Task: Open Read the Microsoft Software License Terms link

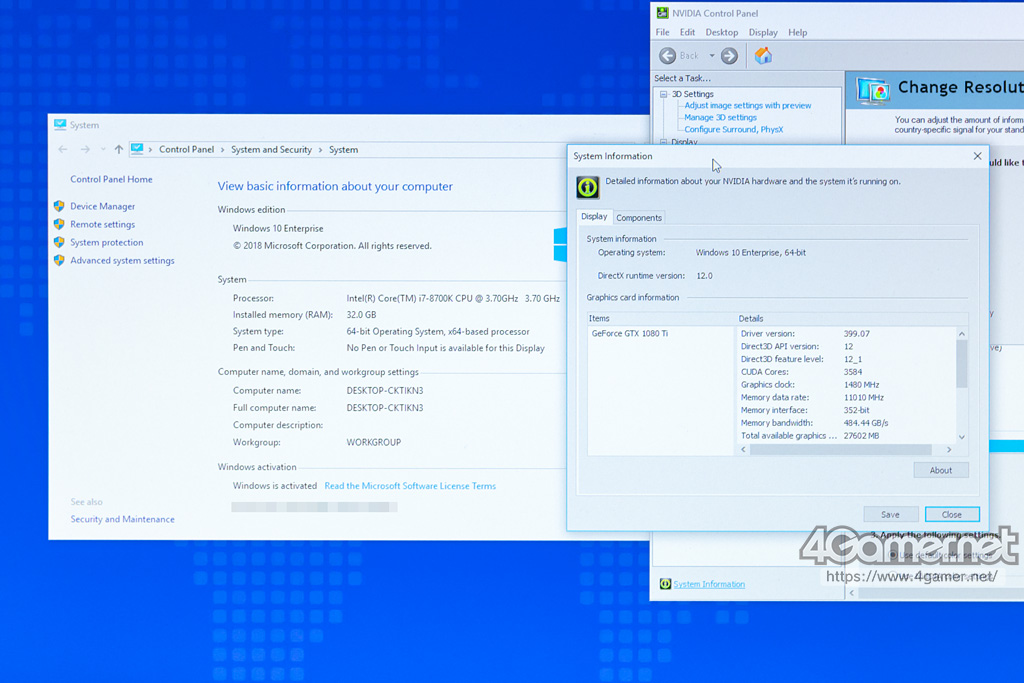Action: (x=410, y=486)
